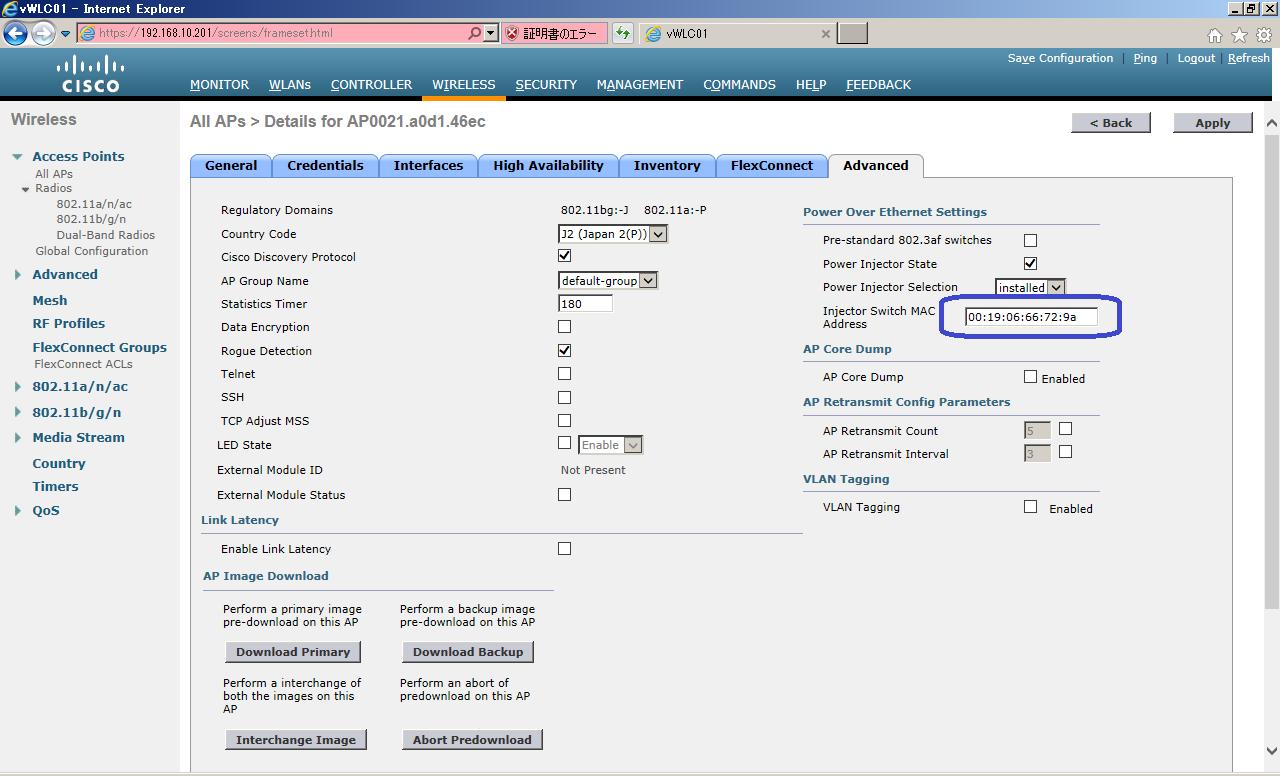This screenshot has width=1280, height=776.
Task: Switch to the High Availability tab
Action: point(548,166)
